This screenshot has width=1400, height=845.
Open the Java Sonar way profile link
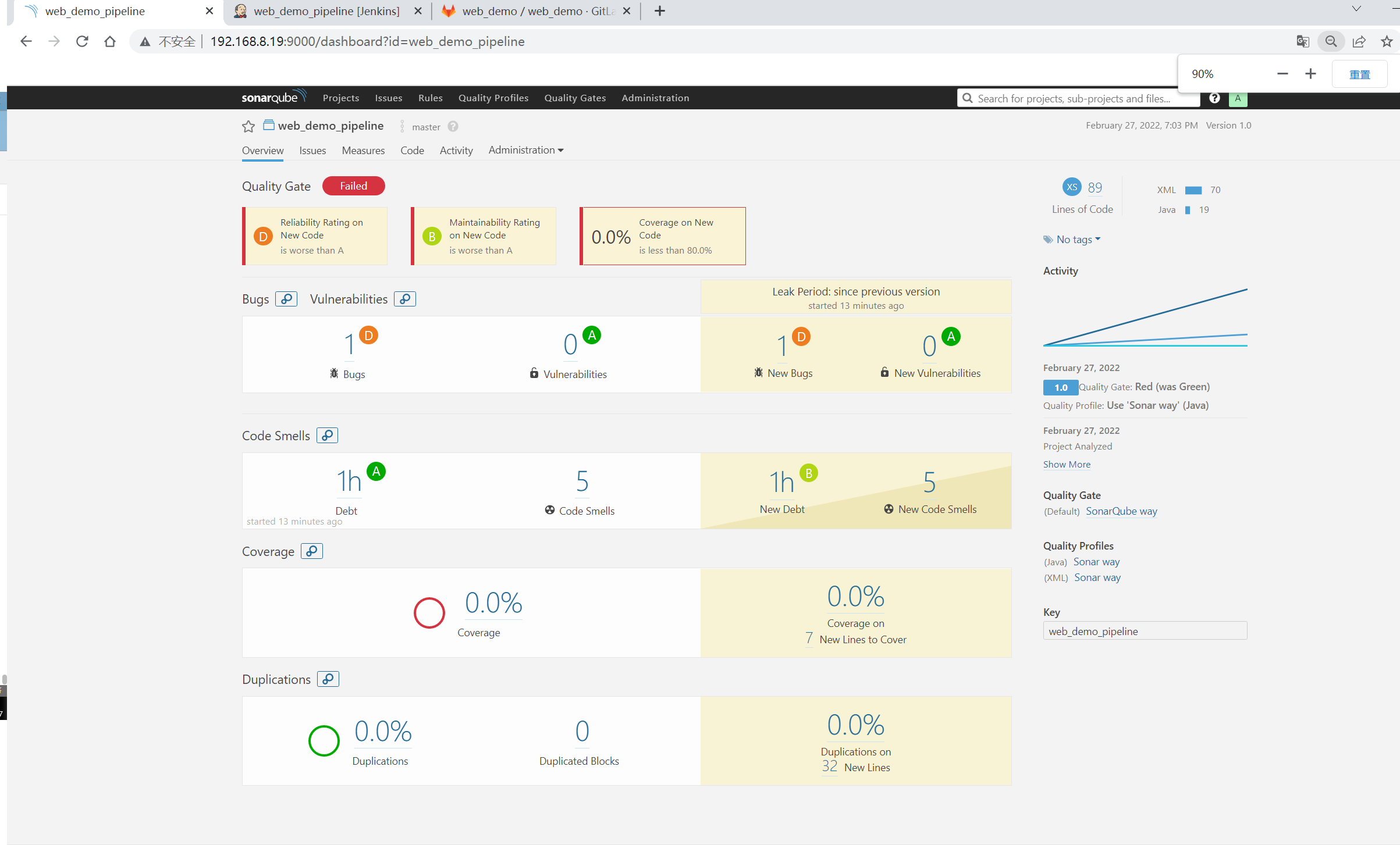click(x=1096, y=561)
